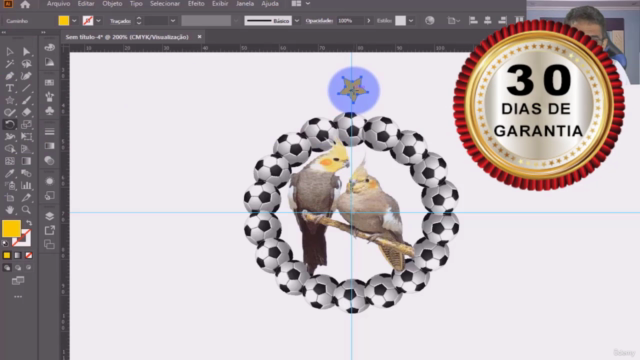Open the Arquivo menu
Image resolution: width=640 pixels, height=360 pixels.
pos(58,4)
